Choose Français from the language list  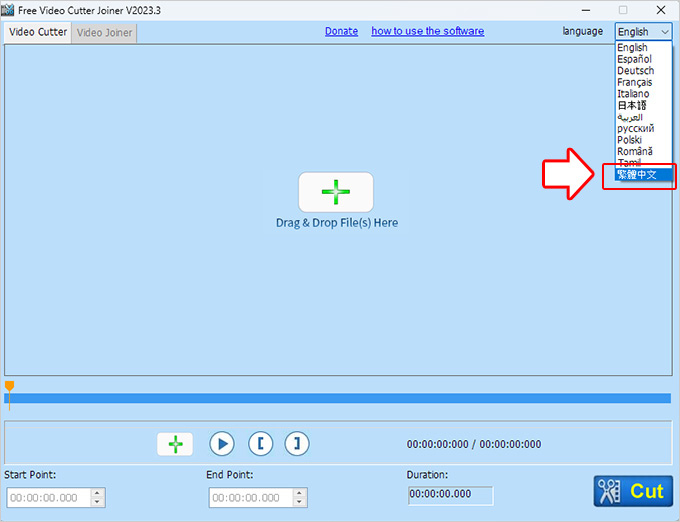point(643,82)
